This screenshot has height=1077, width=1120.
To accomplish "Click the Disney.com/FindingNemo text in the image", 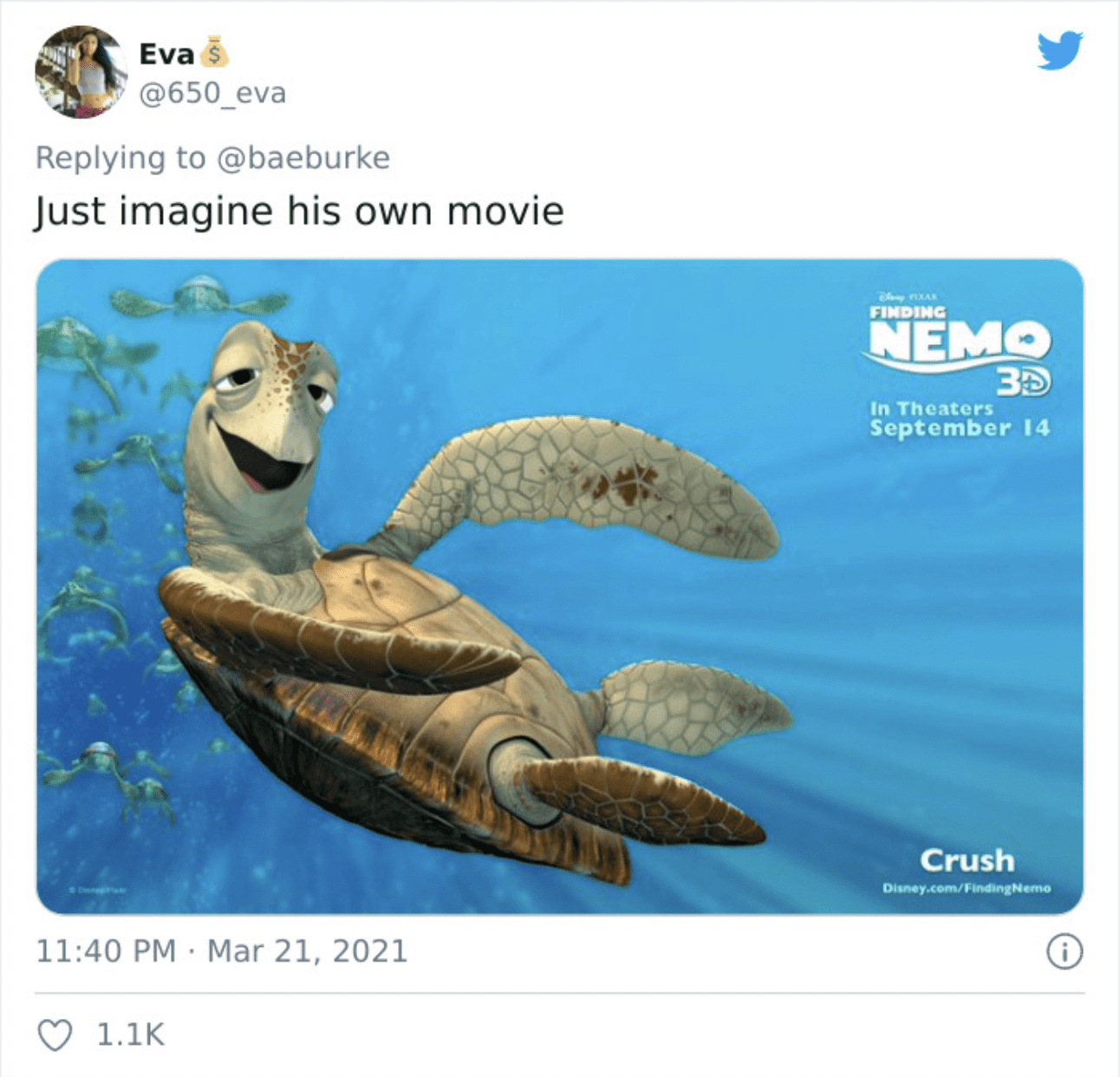I will pos(967,888).
